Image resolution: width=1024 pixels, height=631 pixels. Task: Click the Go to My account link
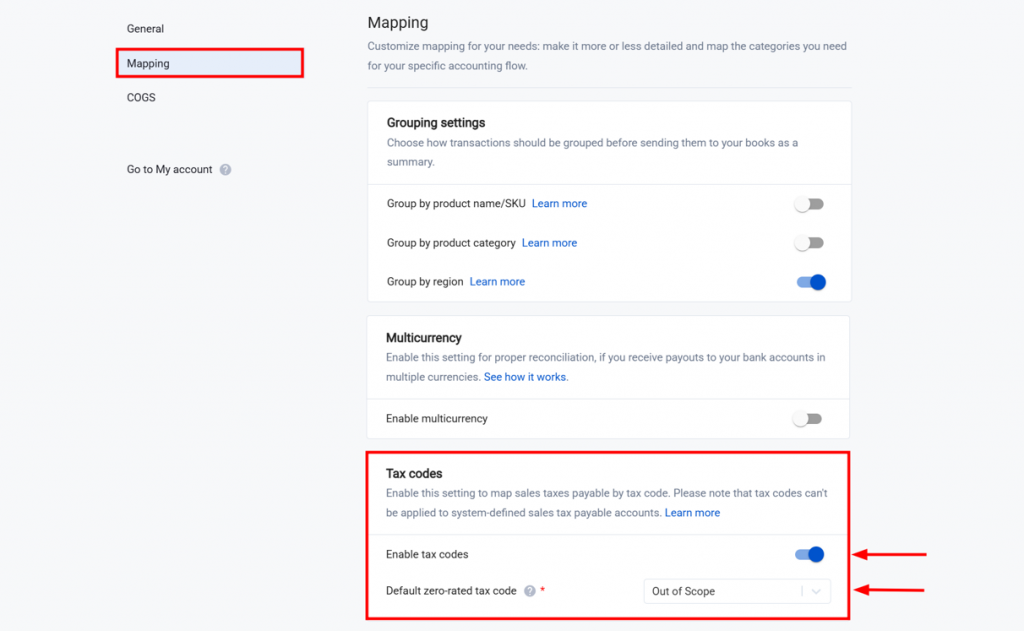169,170
